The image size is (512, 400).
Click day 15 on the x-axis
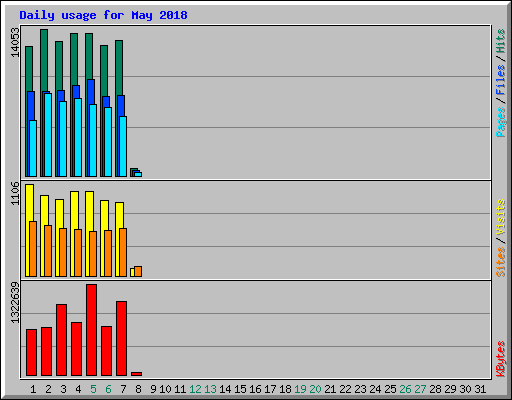[240, 389]
